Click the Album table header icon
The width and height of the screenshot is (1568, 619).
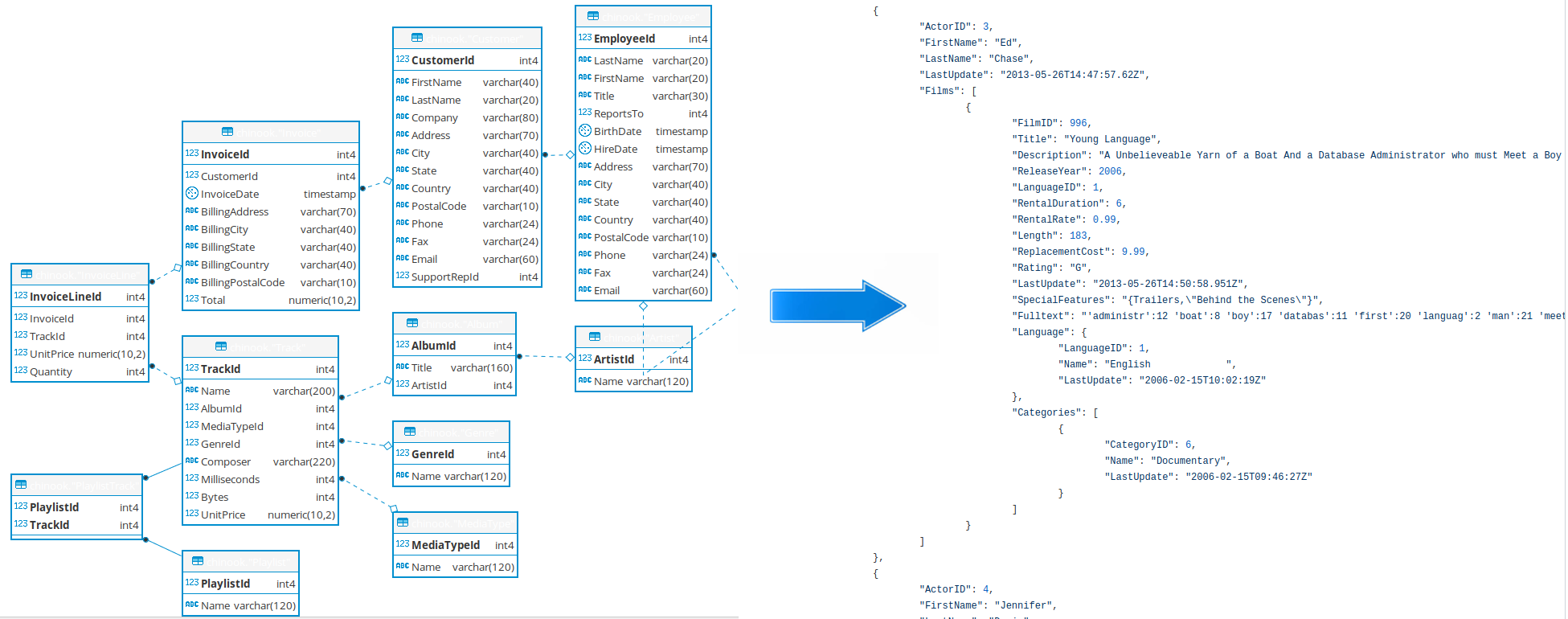412,323
